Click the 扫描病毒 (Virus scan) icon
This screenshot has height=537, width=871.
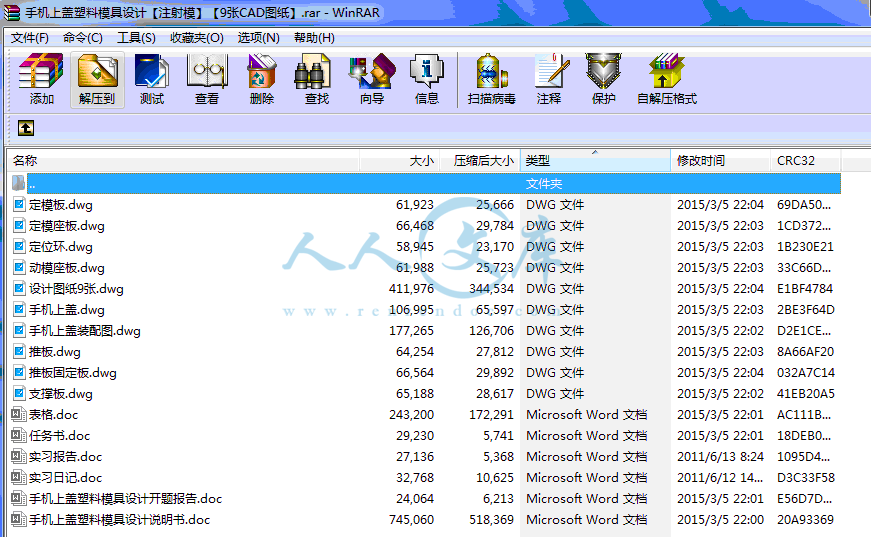(x=492, y=71)
